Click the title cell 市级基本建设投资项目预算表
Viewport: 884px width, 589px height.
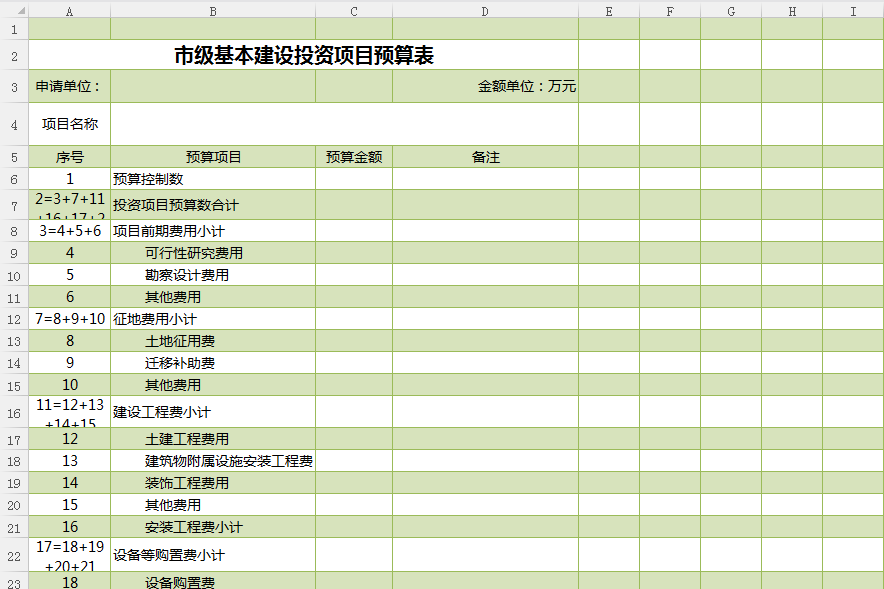tap(304, 55)
